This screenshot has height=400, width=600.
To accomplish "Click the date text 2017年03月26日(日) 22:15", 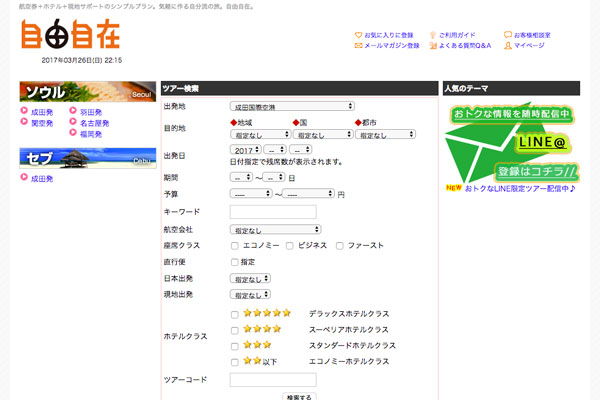I will pyautogui.click(x=82, y=60).
